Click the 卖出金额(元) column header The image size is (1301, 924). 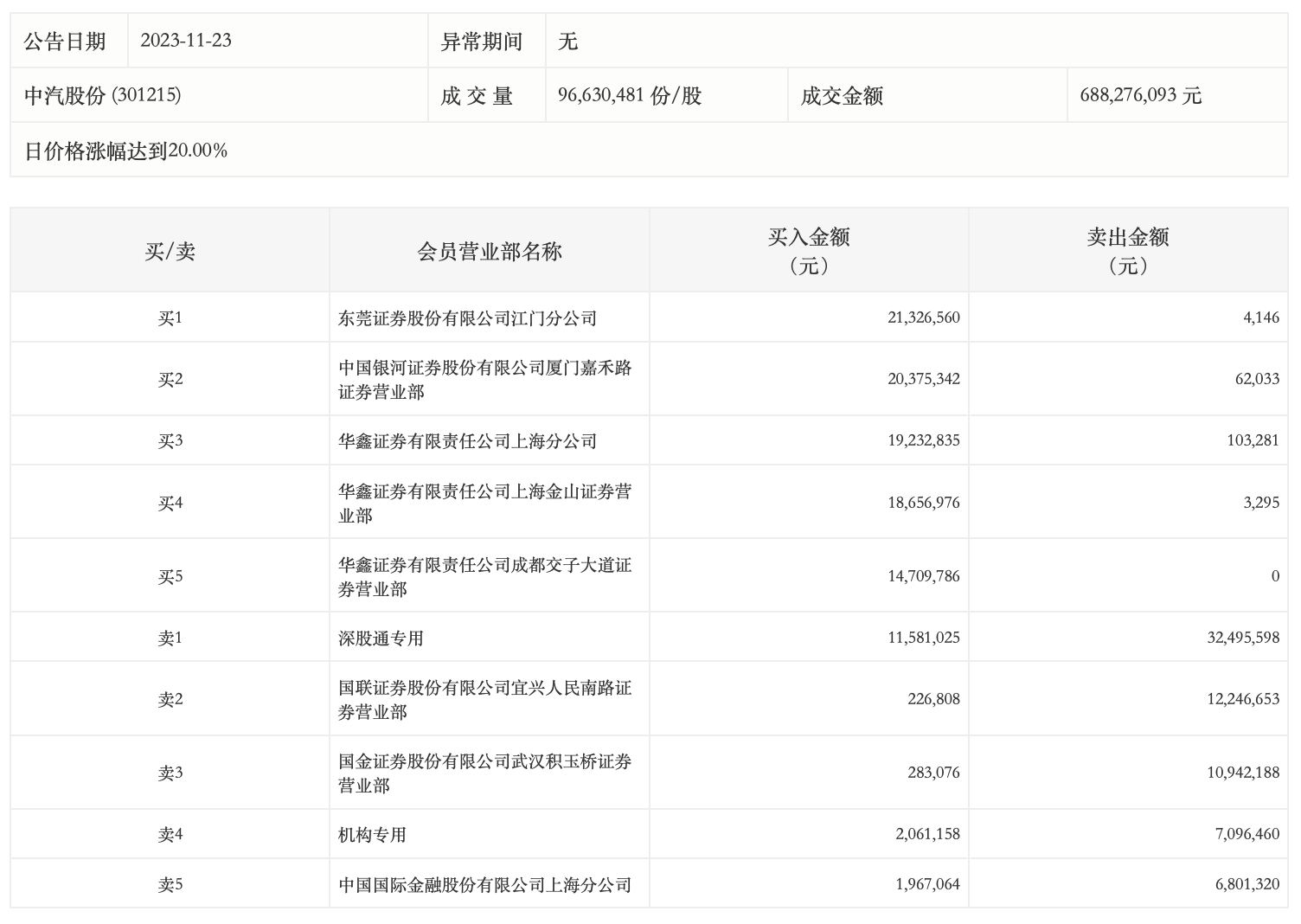(1127, 250)
